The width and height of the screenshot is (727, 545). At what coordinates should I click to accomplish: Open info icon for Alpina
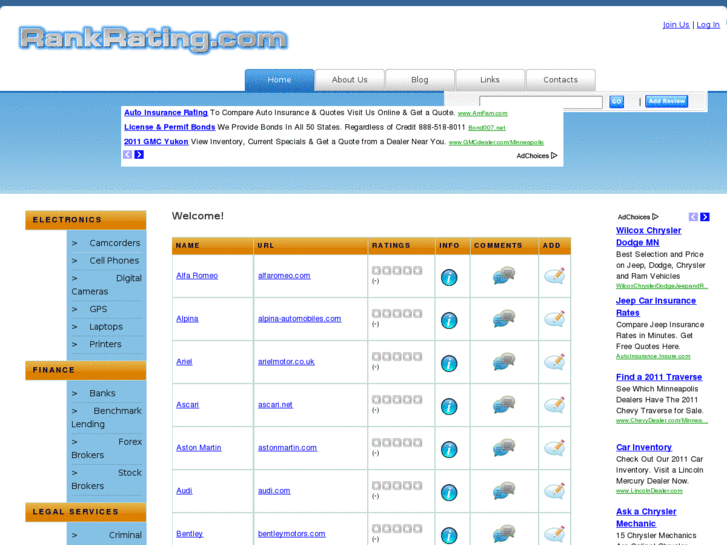click(x=449, y=321)
